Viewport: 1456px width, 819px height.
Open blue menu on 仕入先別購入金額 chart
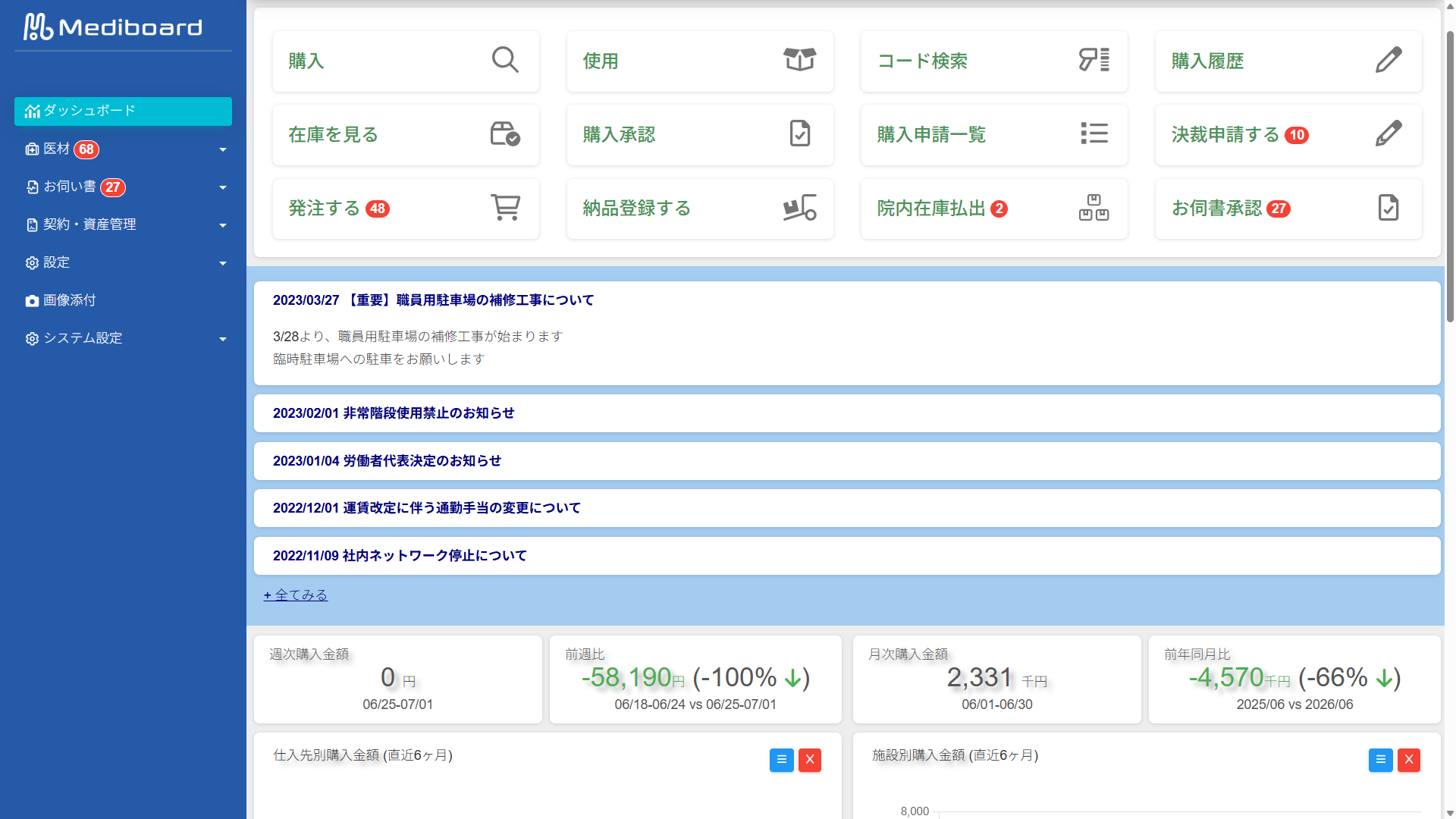tap(781, 760)
